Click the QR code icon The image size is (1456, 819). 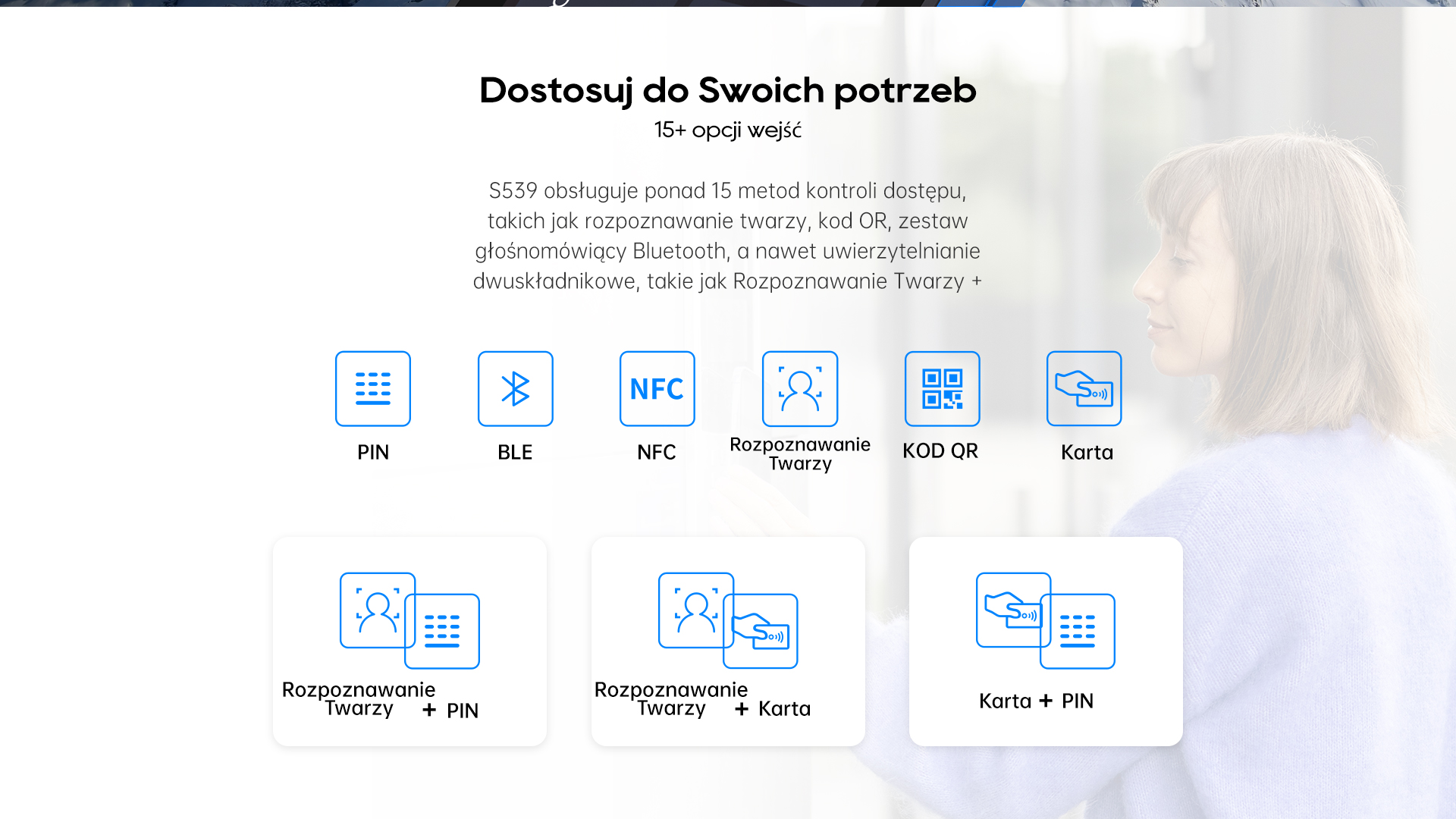pyautogui.click(x=942, y=388)
